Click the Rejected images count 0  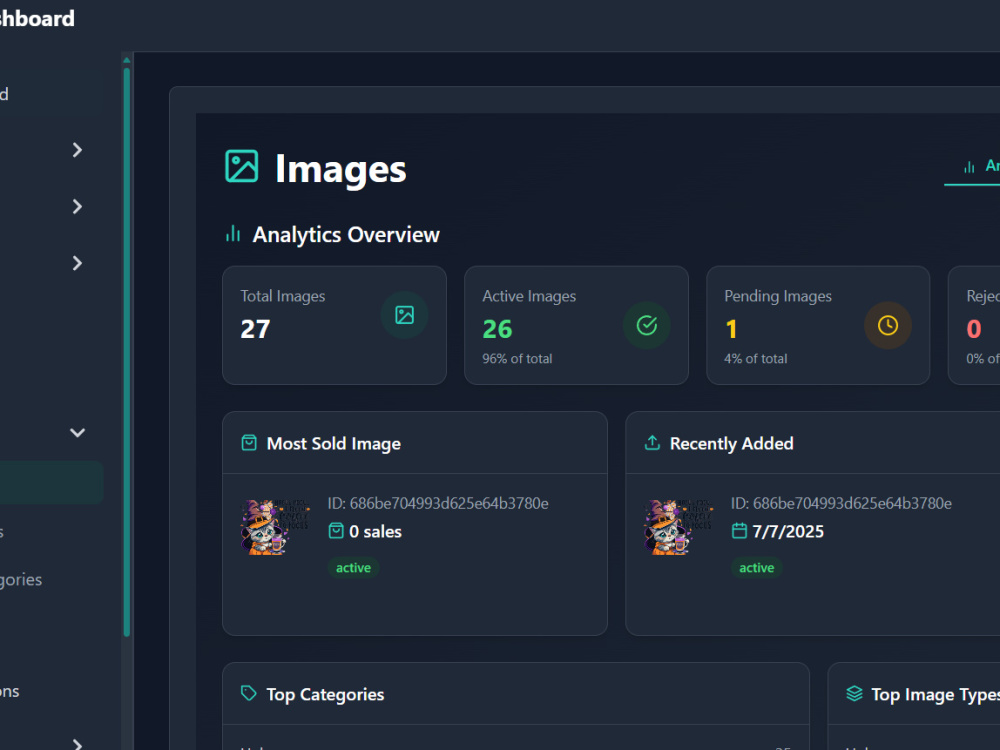(974, 329)
